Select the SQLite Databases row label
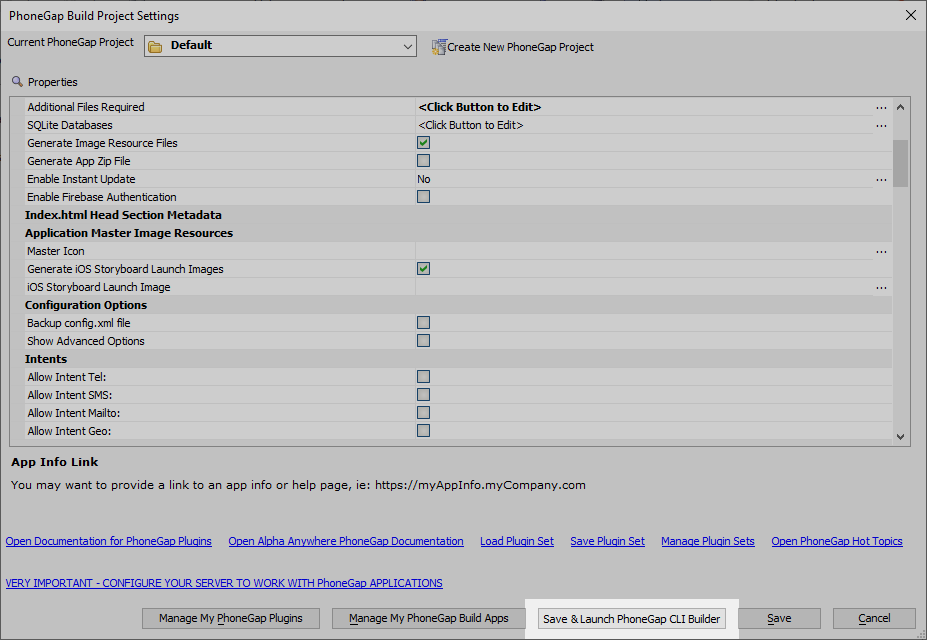The width and height of the screenshot is (927, 640). pos(70,125)
